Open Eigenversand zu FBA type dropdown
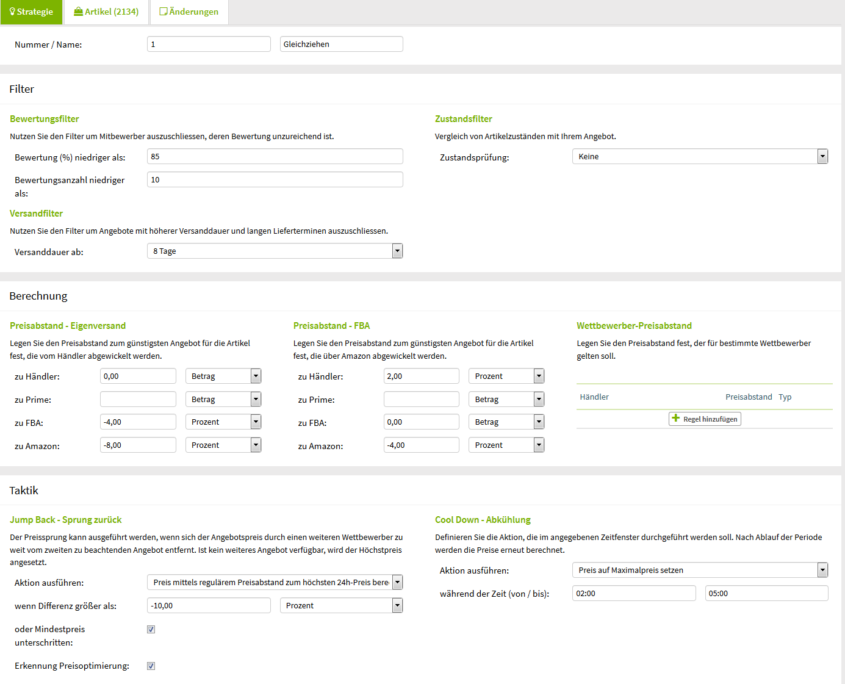The image size is (845, 684). [223, 422]
